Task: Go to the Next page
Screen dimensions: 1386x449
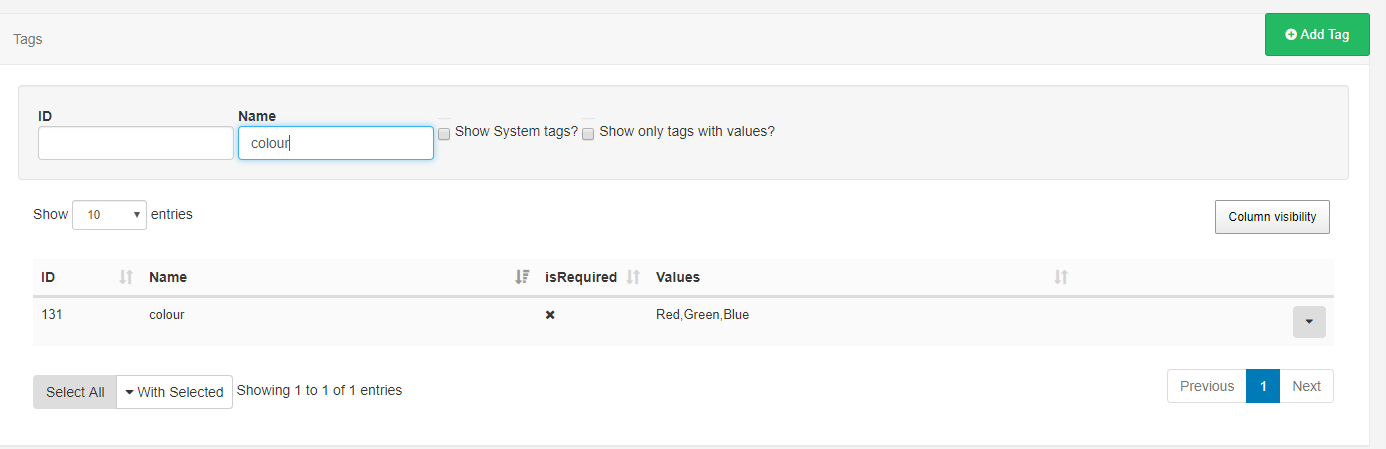Action: [1306, 386]
